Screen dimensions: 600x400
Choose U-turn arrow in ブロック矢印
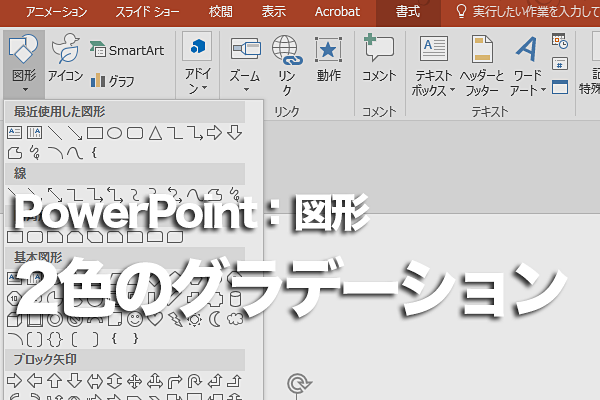195,381
